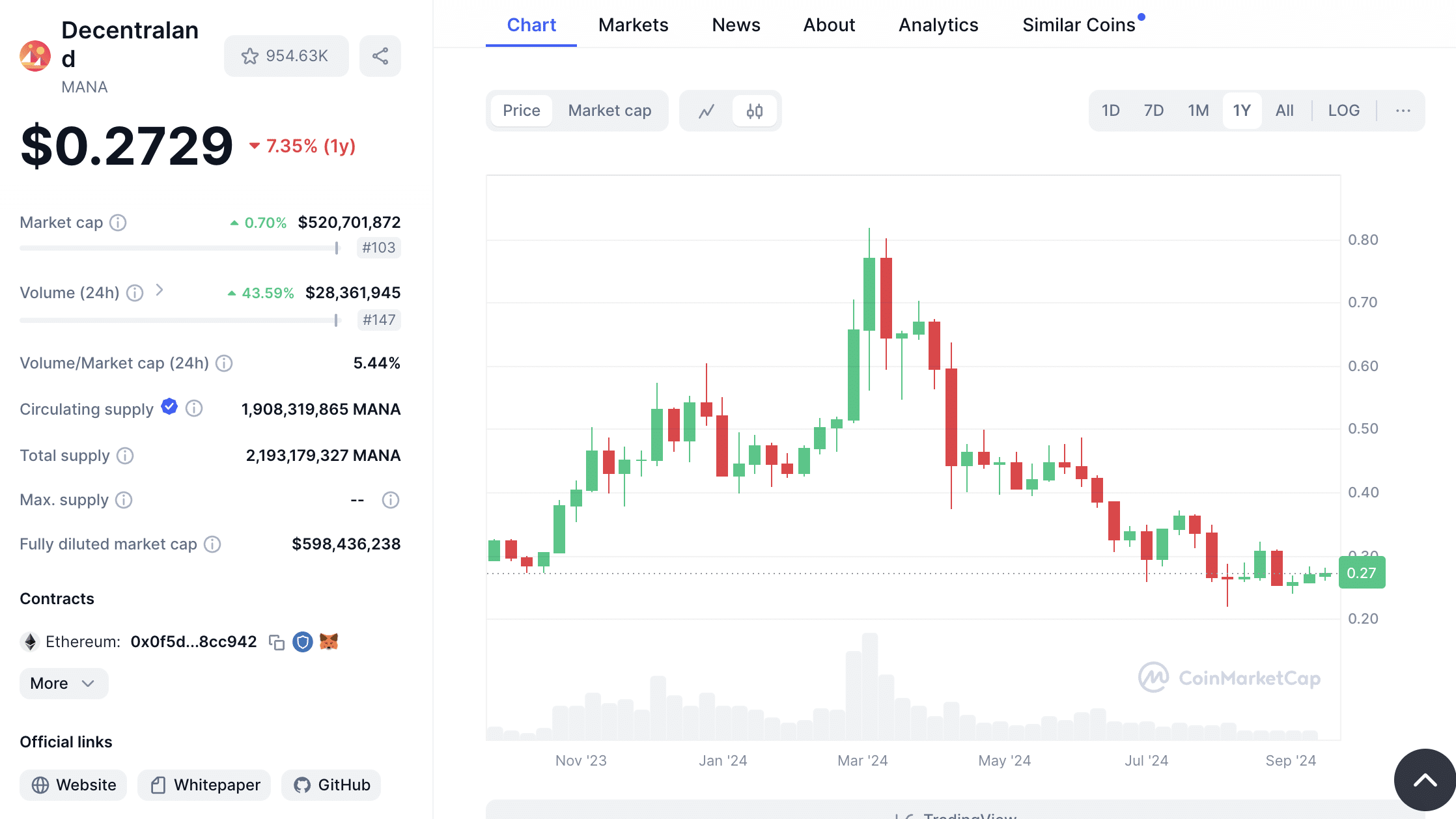1456x819 pixels.
Task: Switch to line chart view icon
Action: point(707,111)
